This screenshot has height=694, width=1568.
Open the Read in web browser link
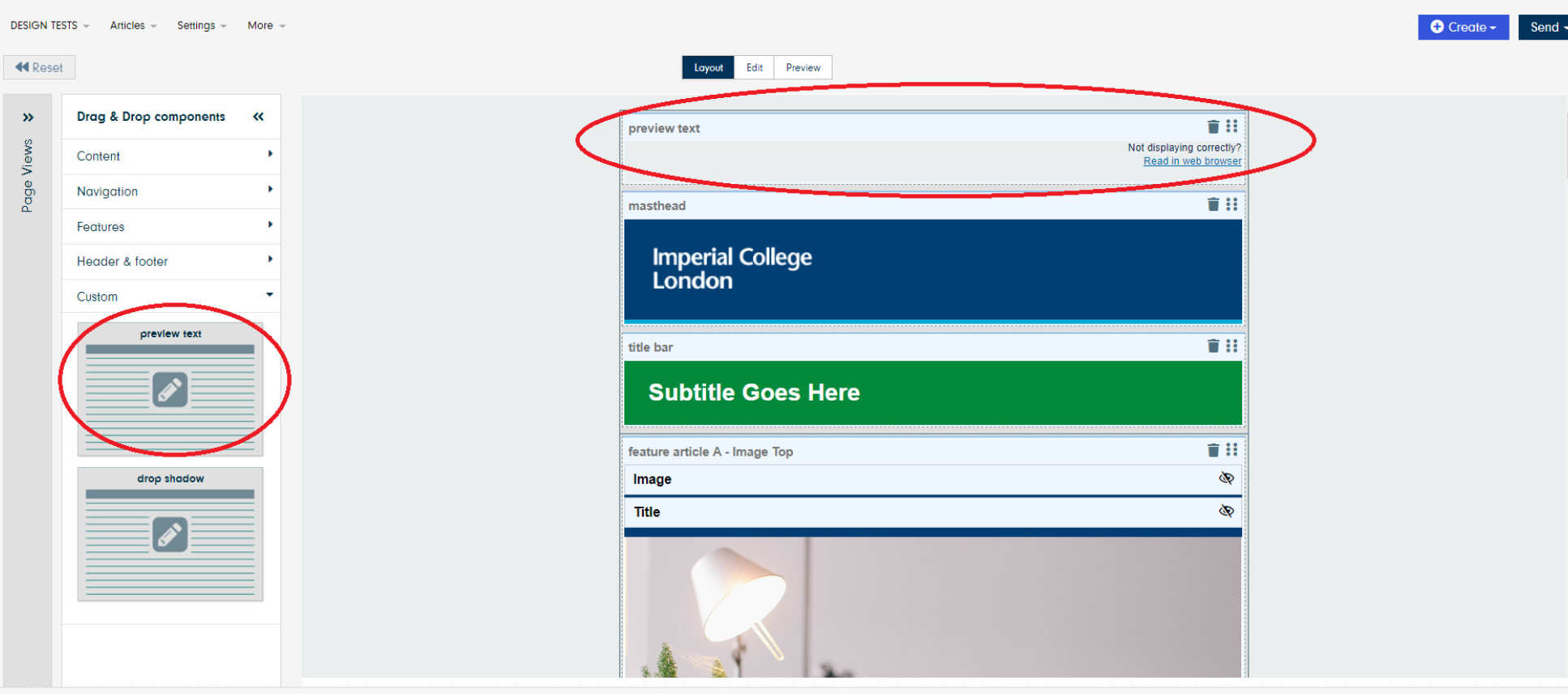click(1192, 161)
